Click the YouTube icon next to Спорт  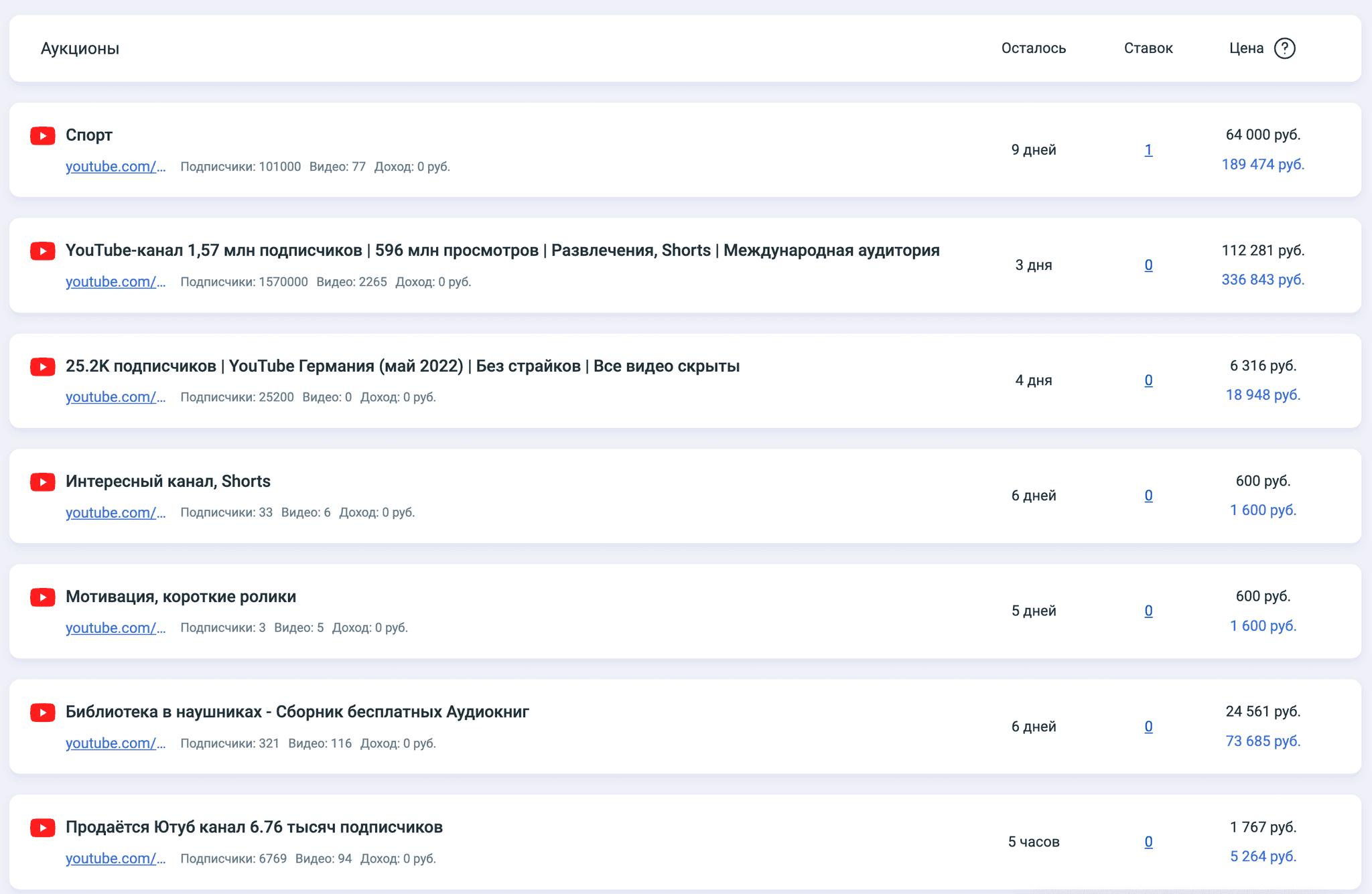click(x=43, y=136)
